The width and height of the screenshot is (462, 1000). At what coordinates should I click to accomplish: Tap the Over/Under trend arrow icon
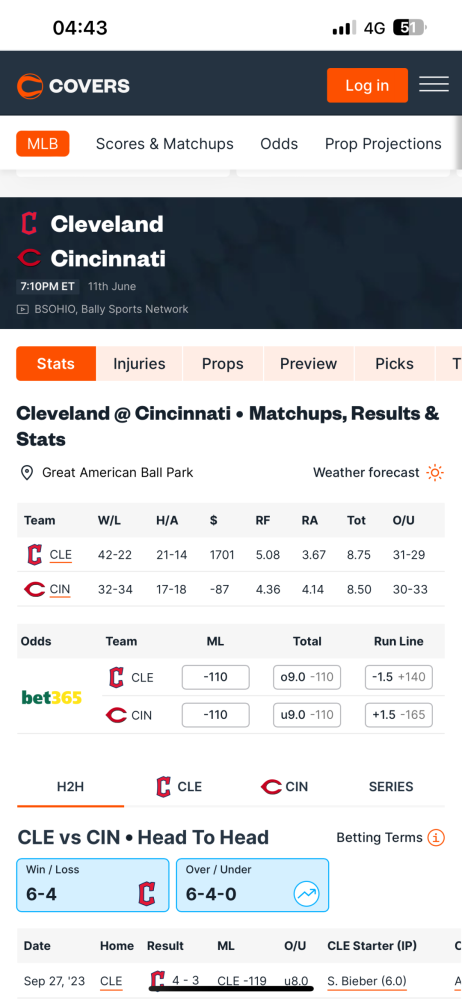point(306,894)
